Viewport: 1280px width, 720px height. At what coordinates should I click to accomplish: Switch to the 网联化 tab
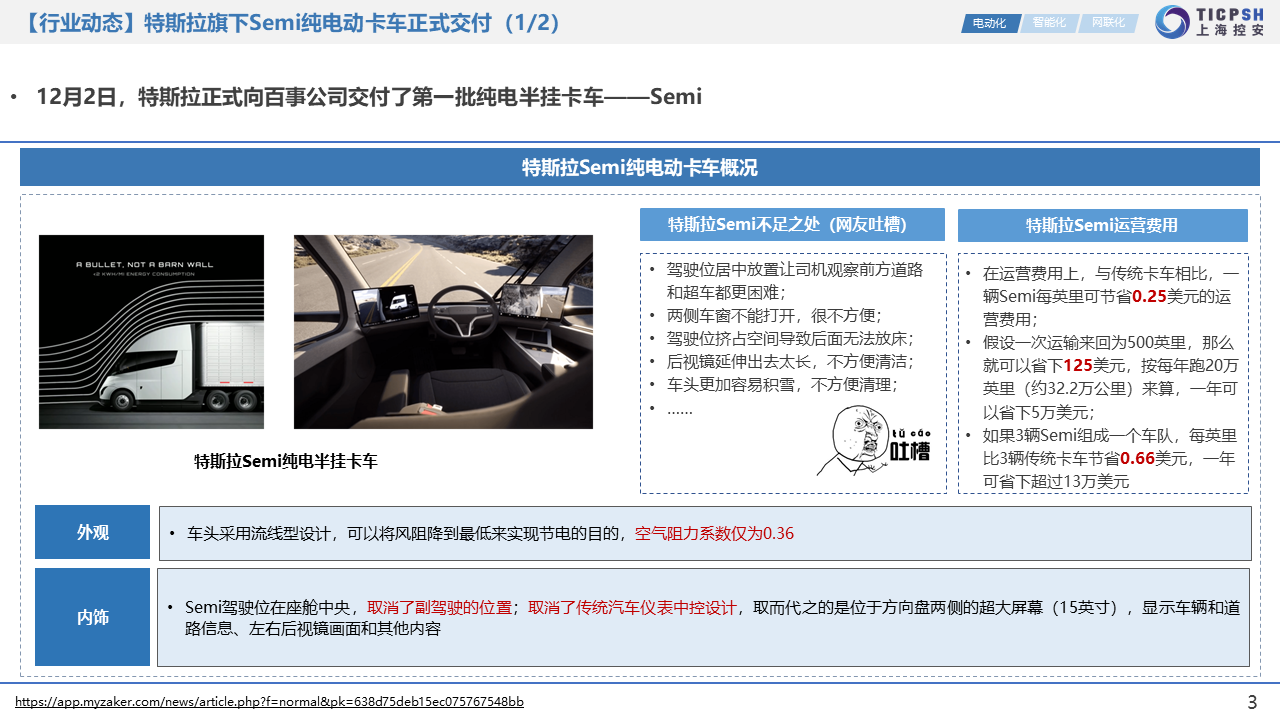(x=1107, y=23)
